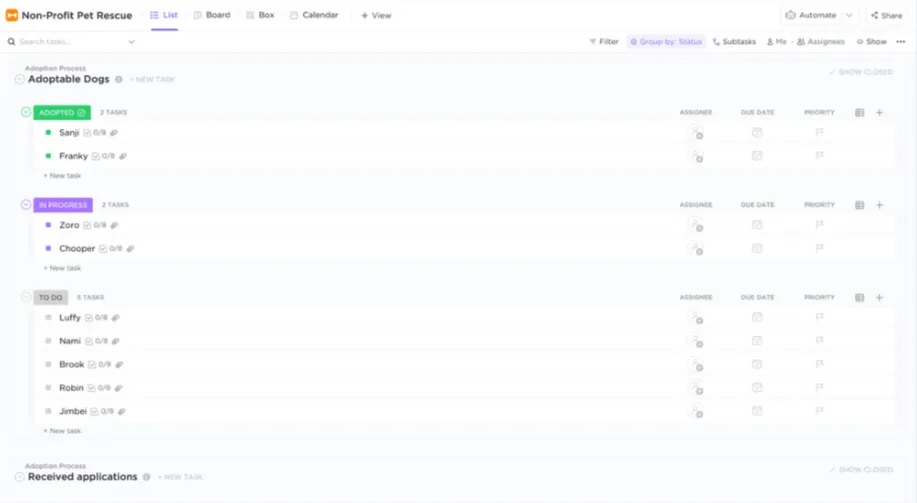Click the Share button
The image size is (917, 503).
click(887, 15)
